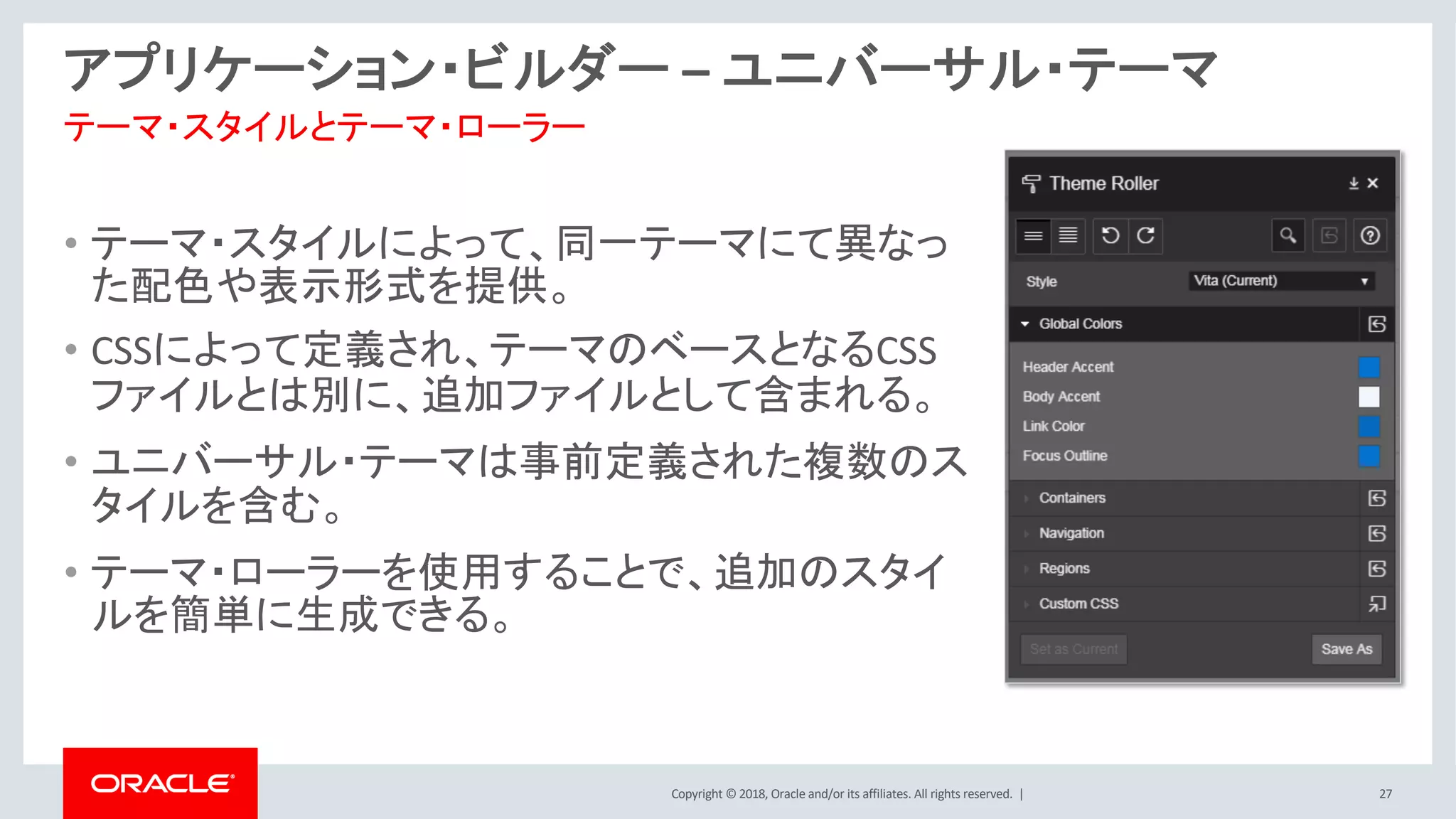Redo the Theme Roller change
This screenshot has width=1456, height=819.
tap(1145, 235)
